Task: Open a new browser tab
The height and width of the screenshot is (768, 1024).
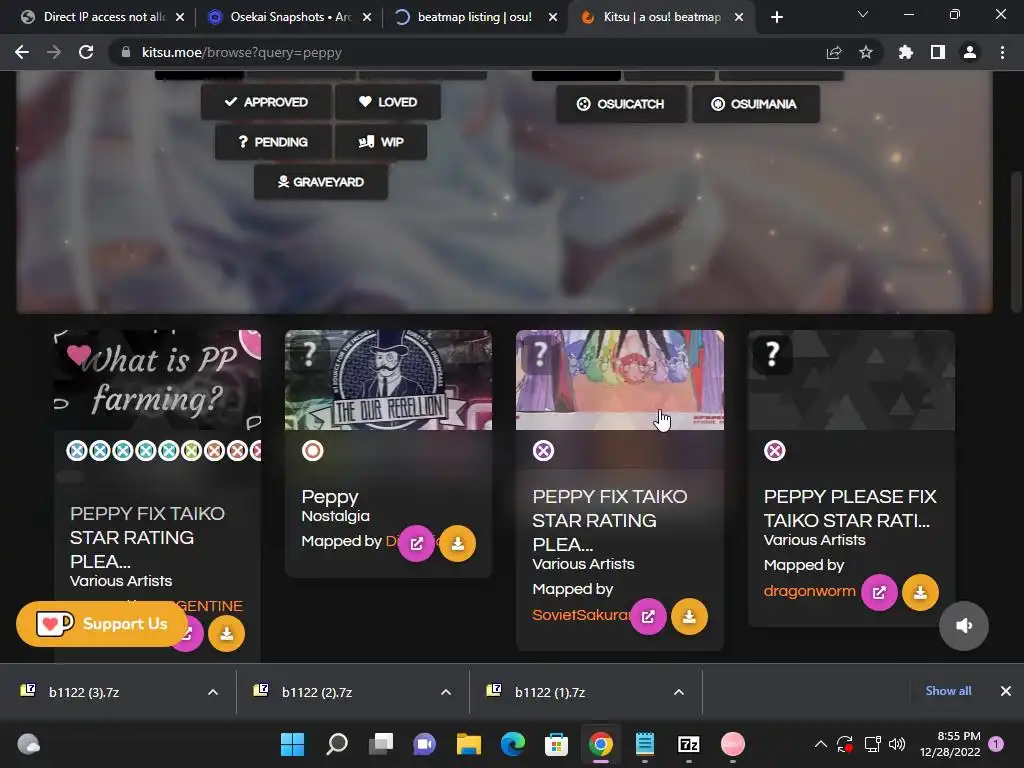Action: pos(776,17)
